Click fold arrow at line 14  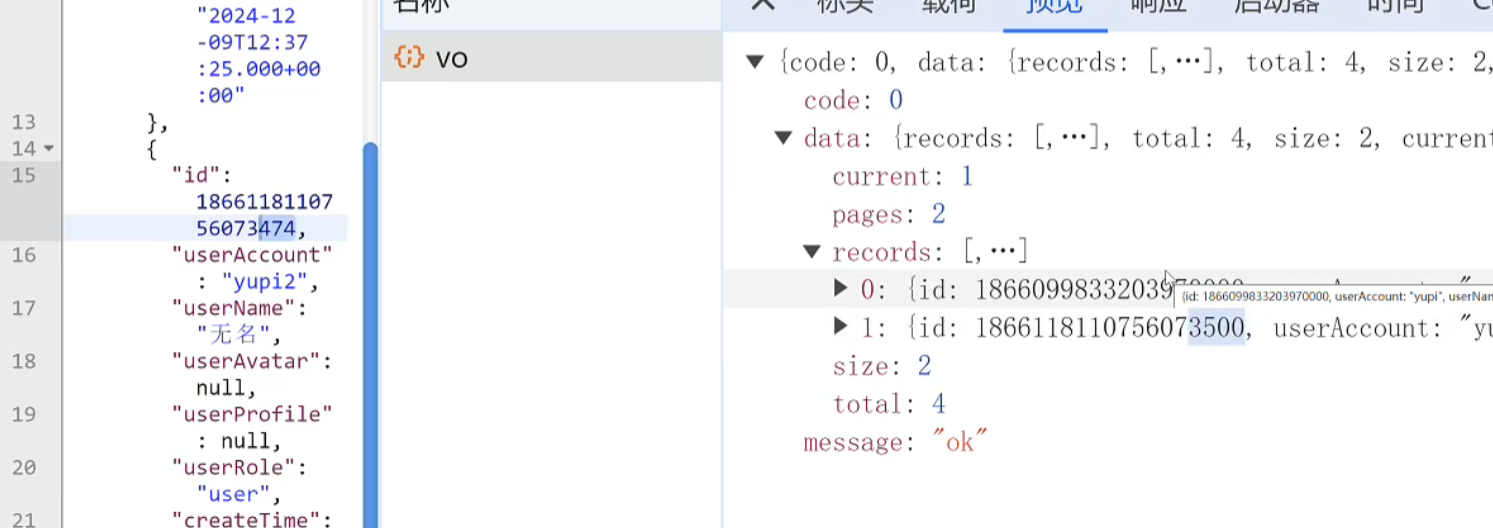(x=49, y=149)
